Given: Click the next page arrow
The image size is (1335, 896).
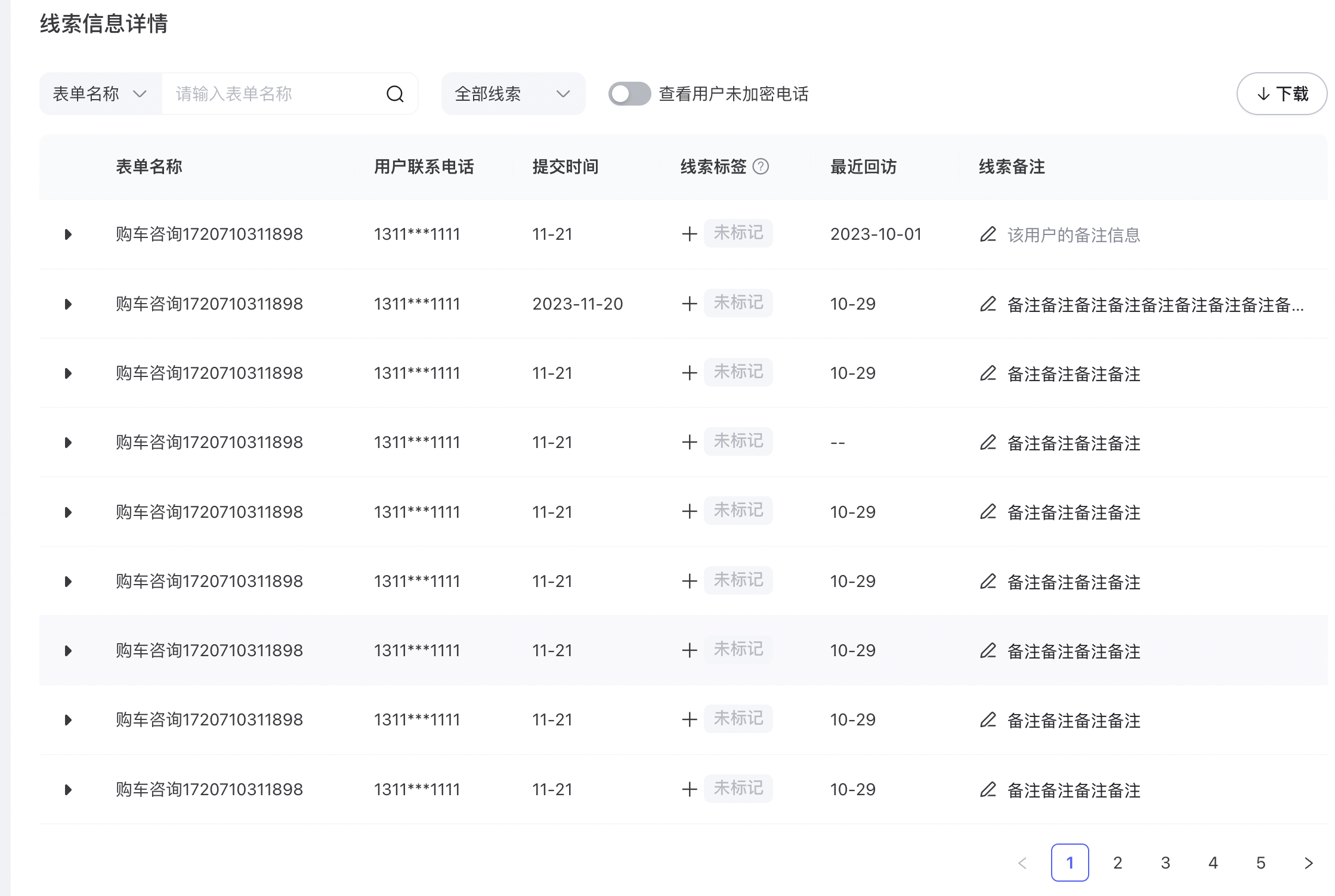Looking at the screenshot, I should (1308, 863).
